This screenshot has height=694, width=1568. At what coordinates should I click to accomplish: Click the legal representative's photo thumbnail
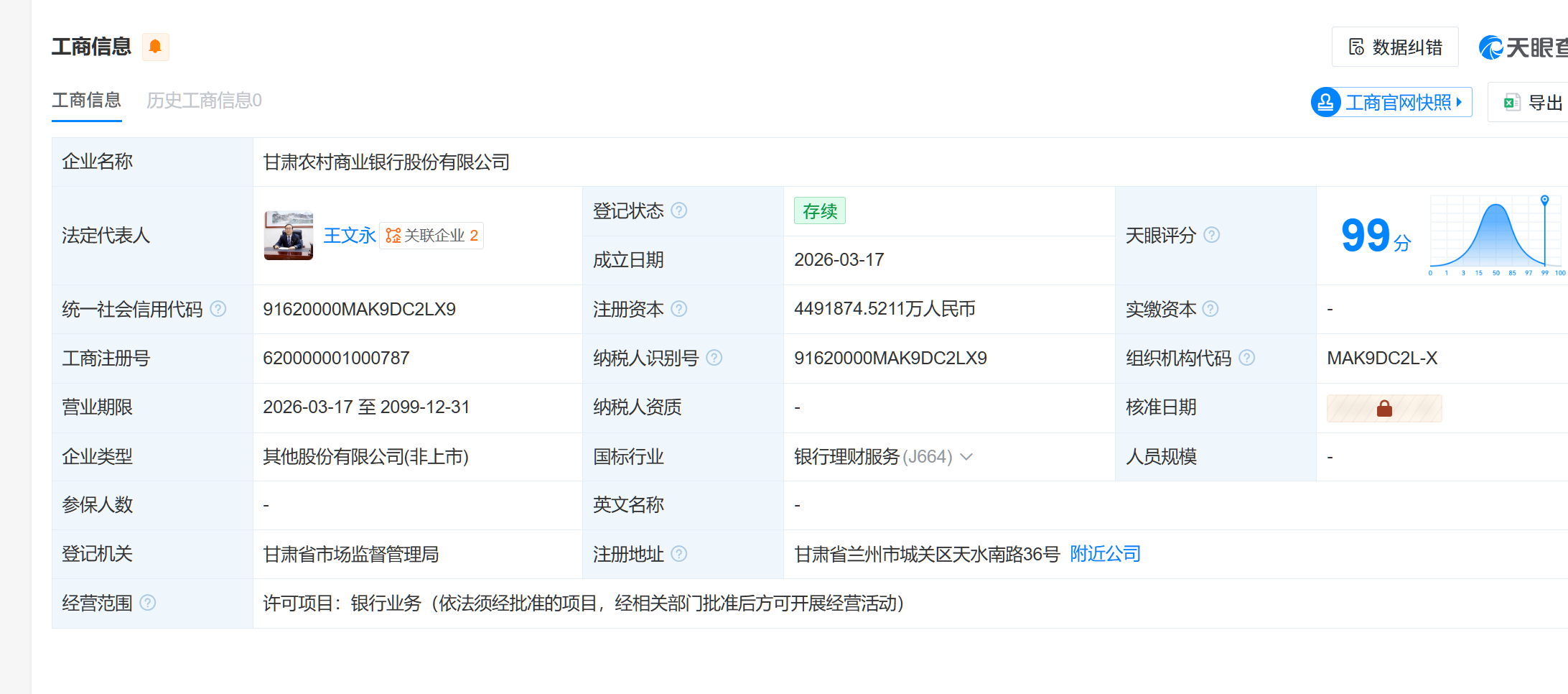[x=289, y=236]
